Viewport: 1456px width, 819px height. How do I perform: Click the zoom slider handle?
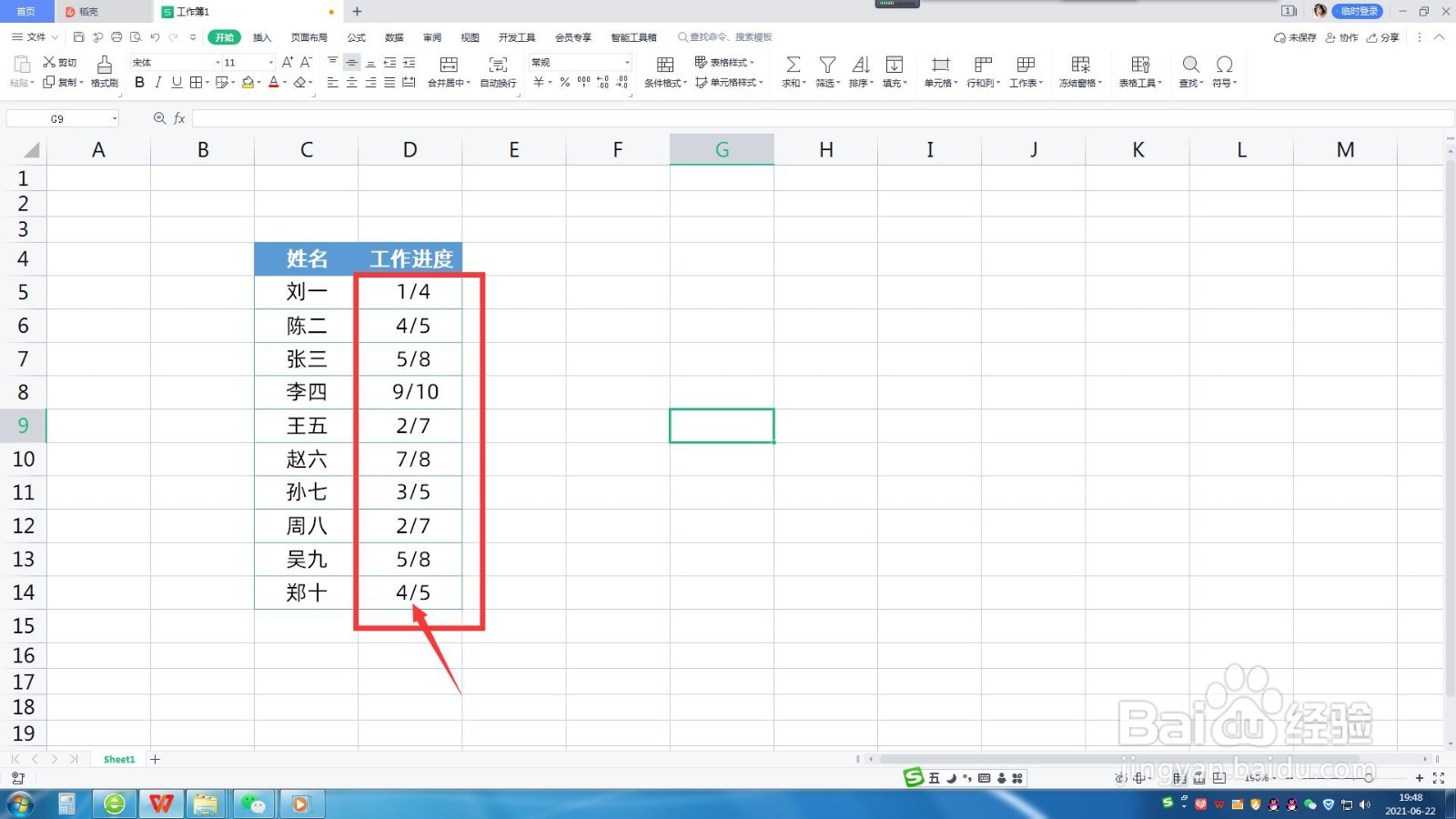point(1368,778)
